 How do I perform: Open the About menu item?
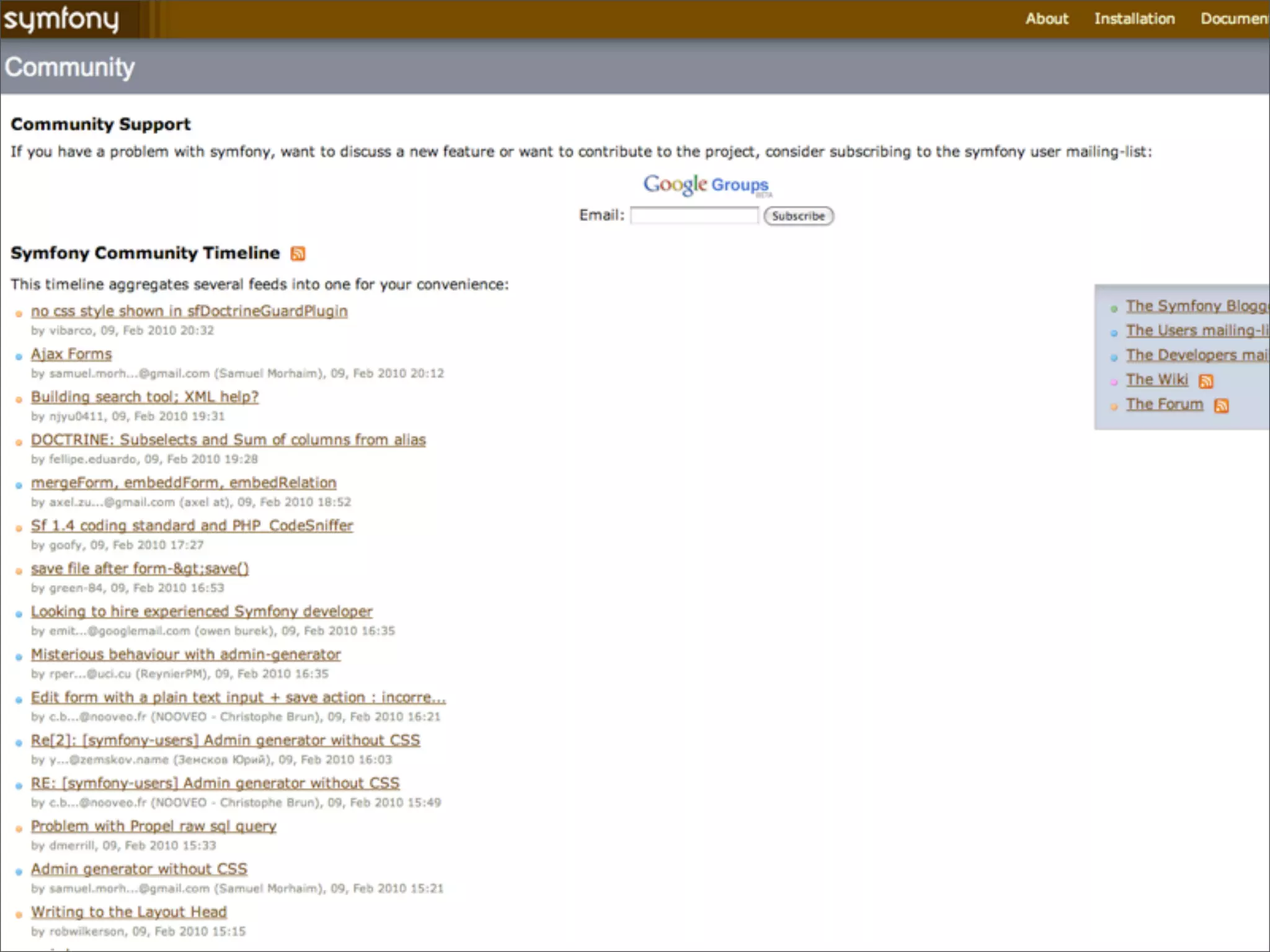coord(1047,19)
